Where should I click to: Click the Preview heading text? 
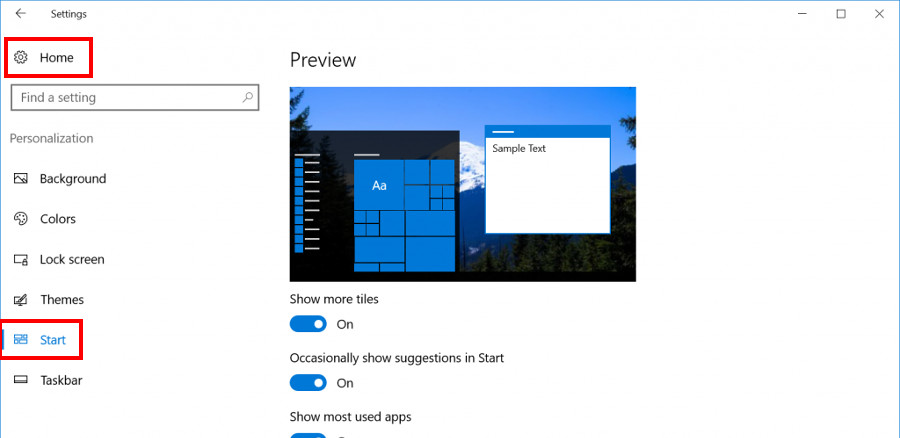point(323,60)
